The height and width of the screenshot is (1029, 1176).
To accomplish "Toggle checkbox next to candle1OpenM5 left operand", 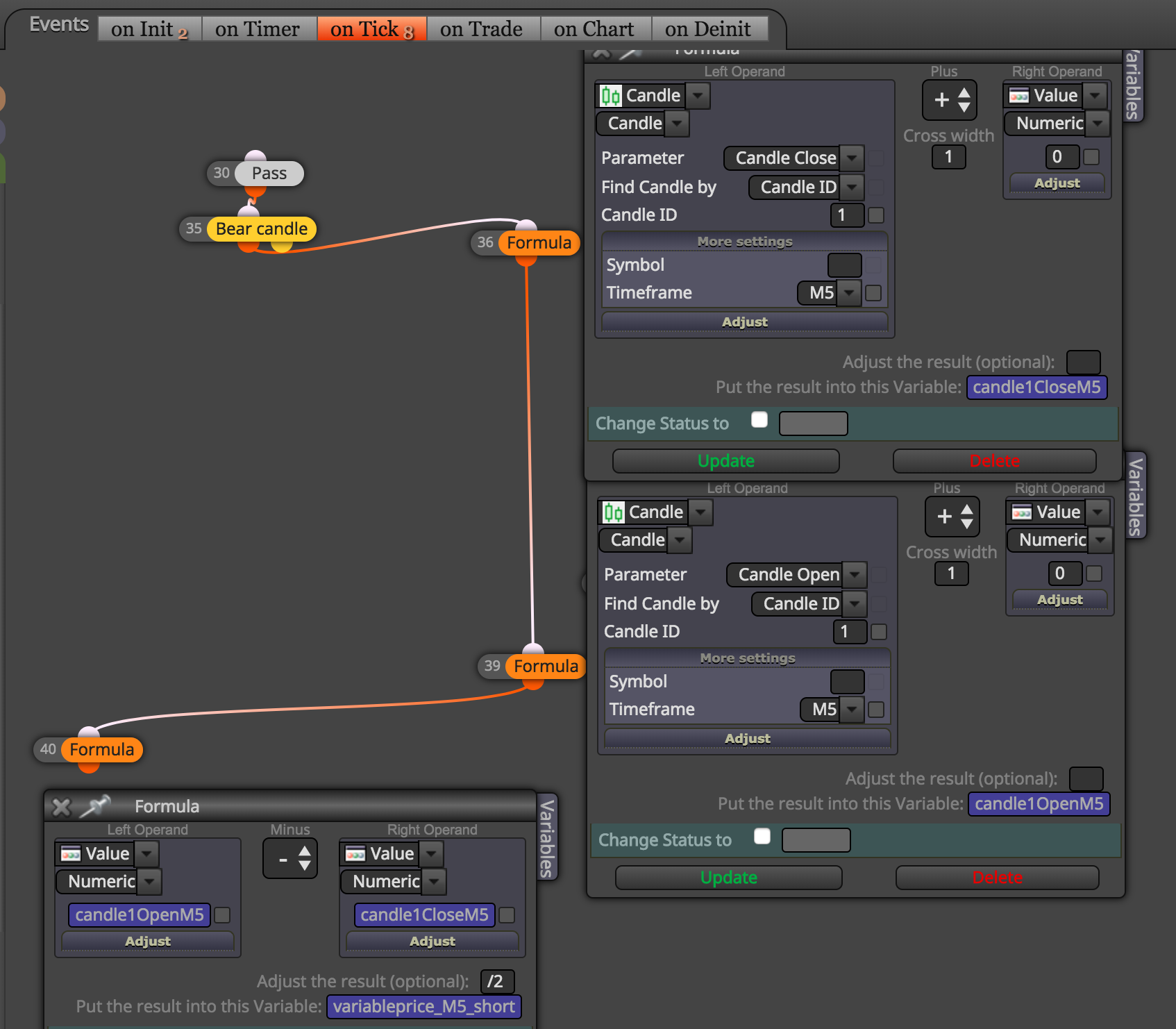I will pyautogui.click(x=222, y=915).
